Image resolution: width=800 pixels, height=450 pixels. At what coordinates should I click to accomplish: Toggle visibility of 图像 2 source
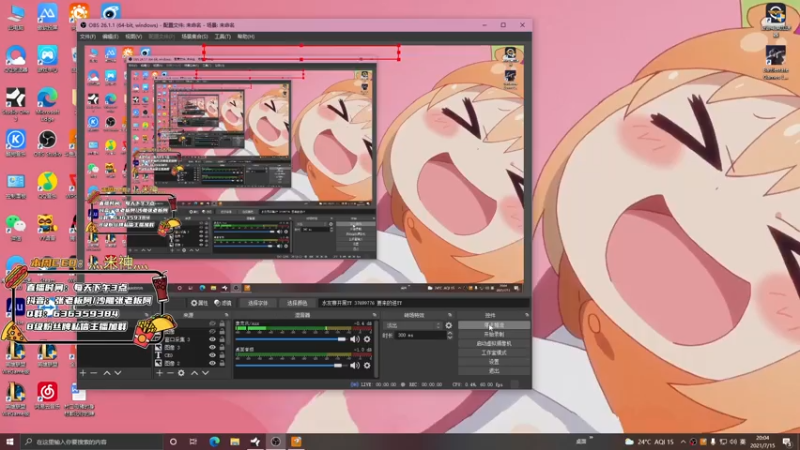click(x=212, y=363)
